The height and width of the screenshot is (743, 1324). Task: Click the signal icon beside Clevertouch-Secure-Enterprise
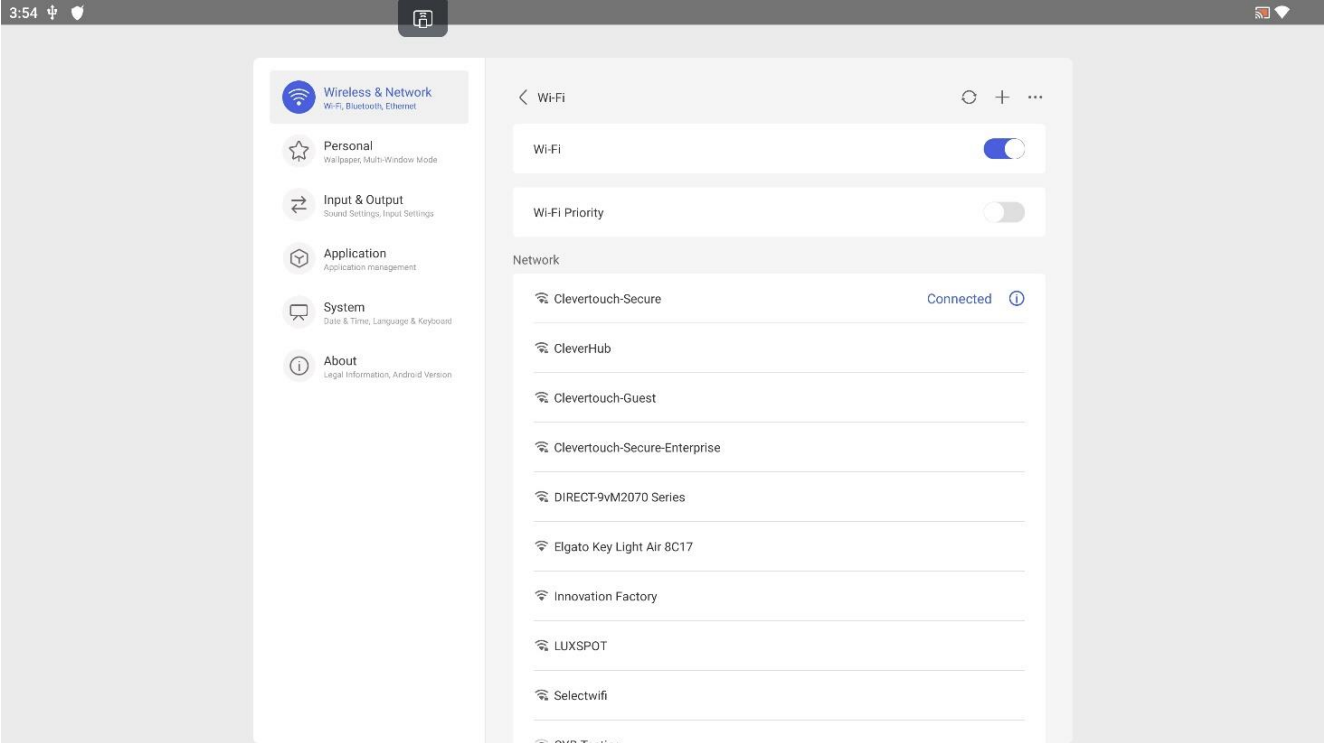tap(542, 448)
